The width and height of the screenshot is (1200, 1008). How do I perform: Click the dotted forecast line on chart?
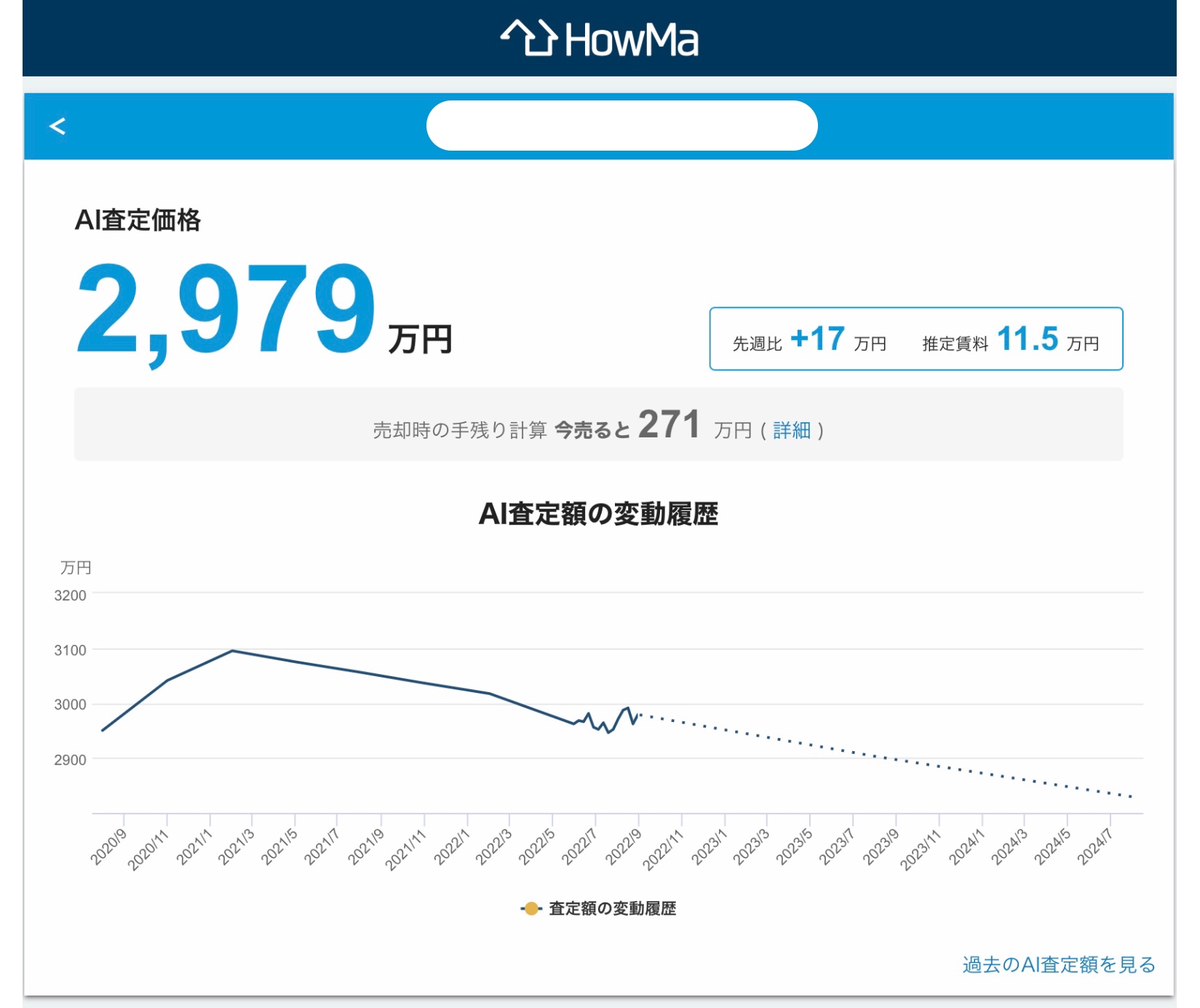(x=884, y=756)
